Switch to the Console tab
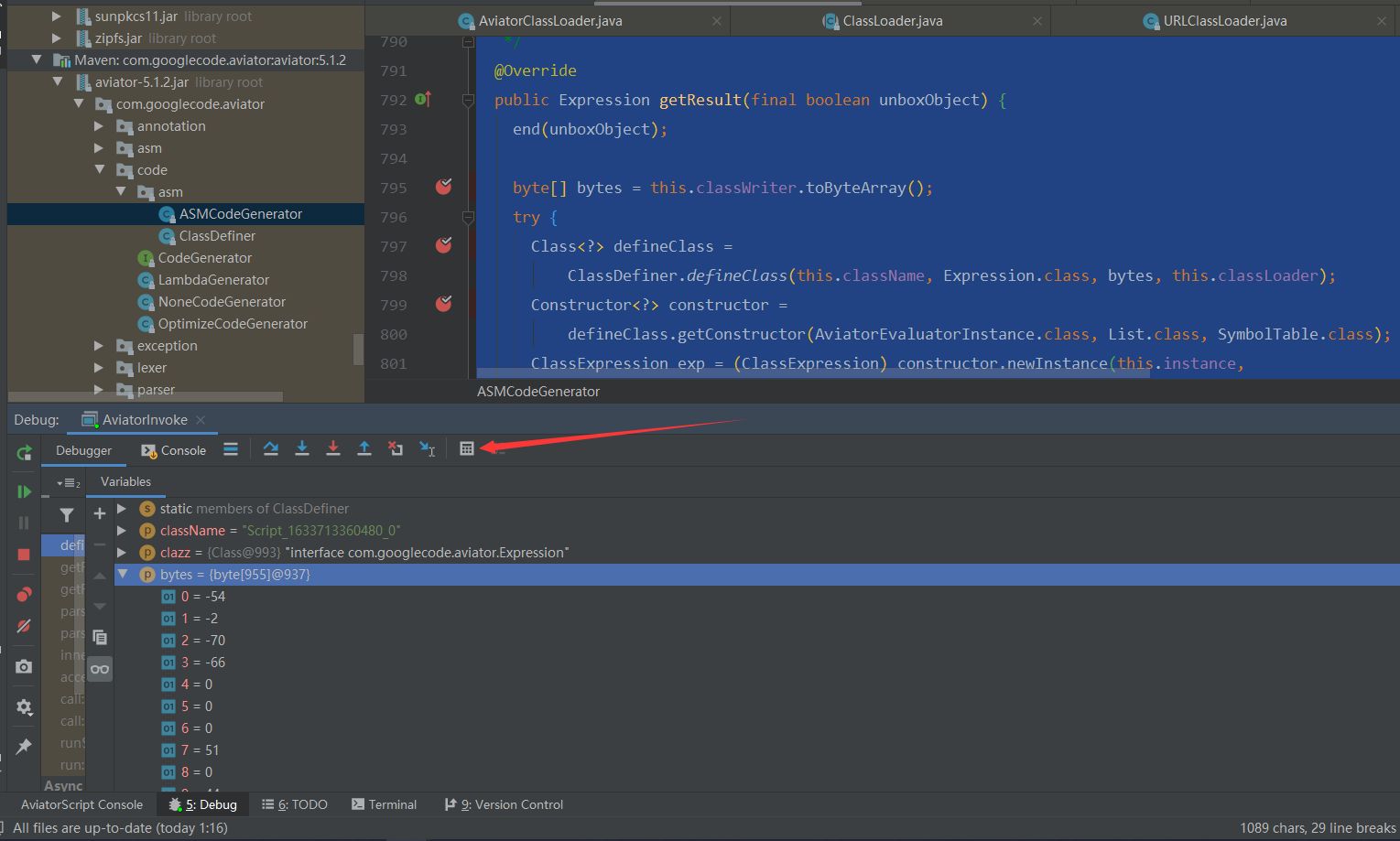This screenshot has height=841, width=1400. click(174, 450)
